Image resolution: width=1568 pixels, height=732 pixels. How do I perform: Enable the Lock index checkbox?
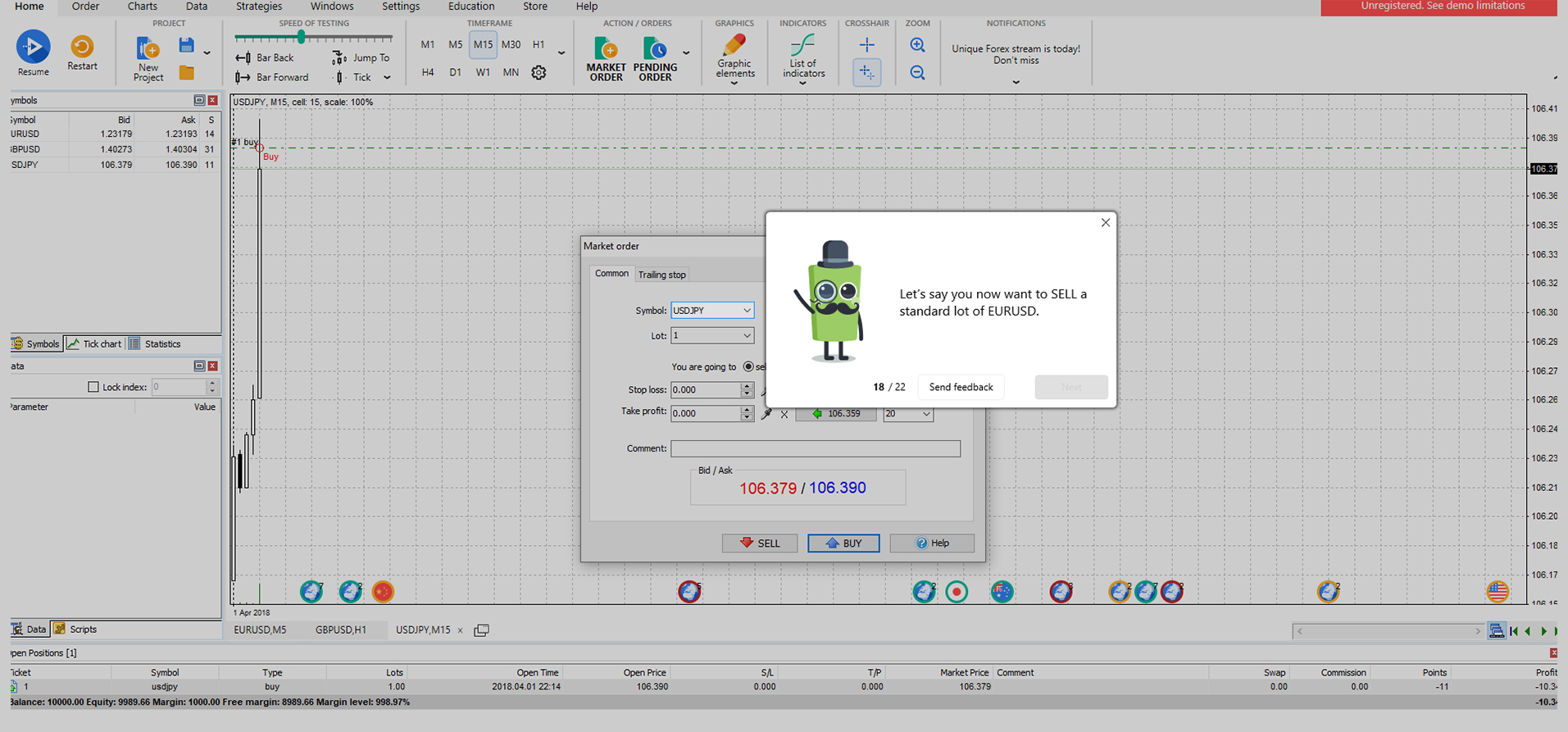pos(93,387)
